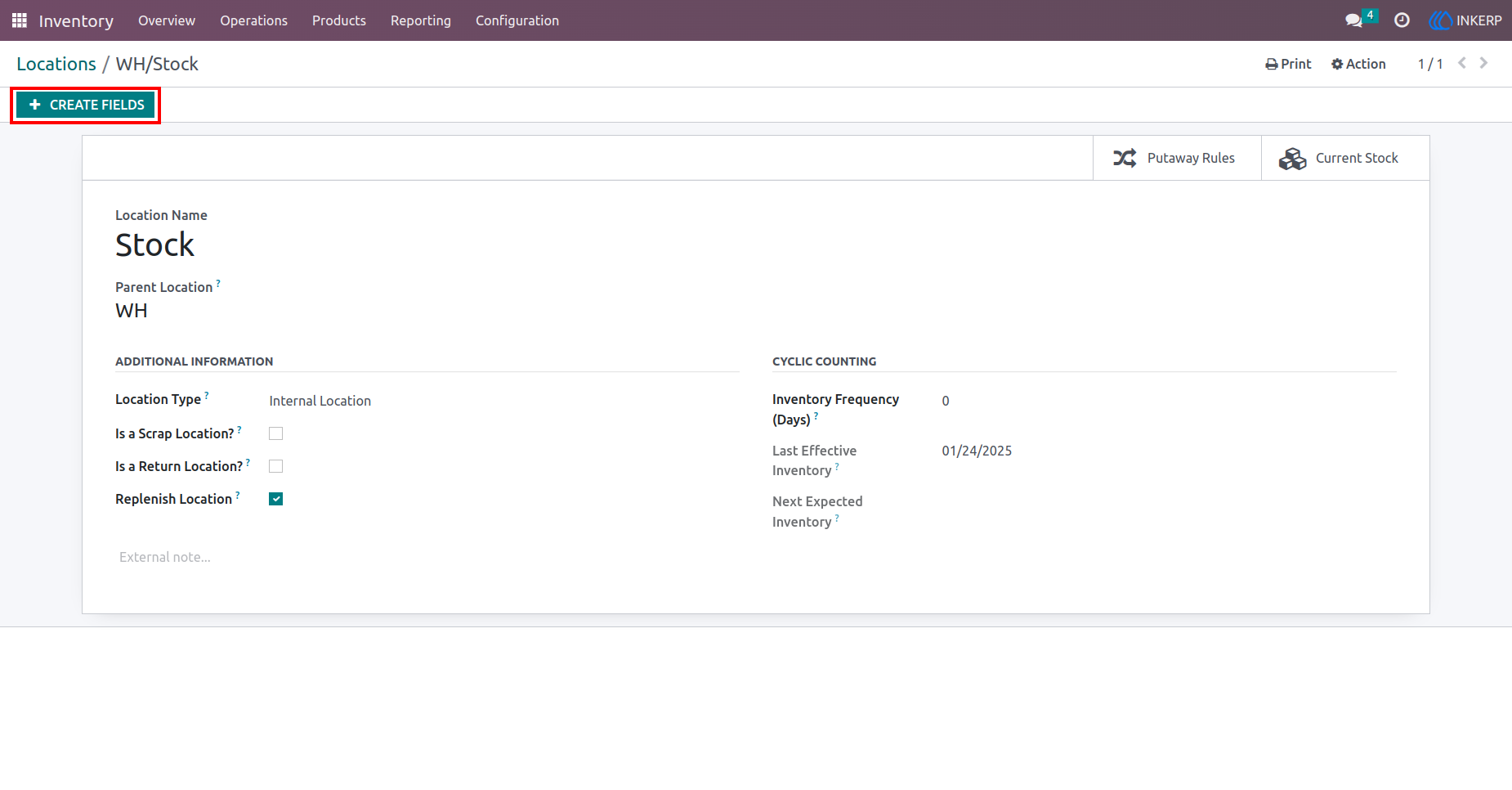This screenshot has width=1512, height=790.
Task: Click the Inventory Frequency value 0
Action: coord(946,401)
